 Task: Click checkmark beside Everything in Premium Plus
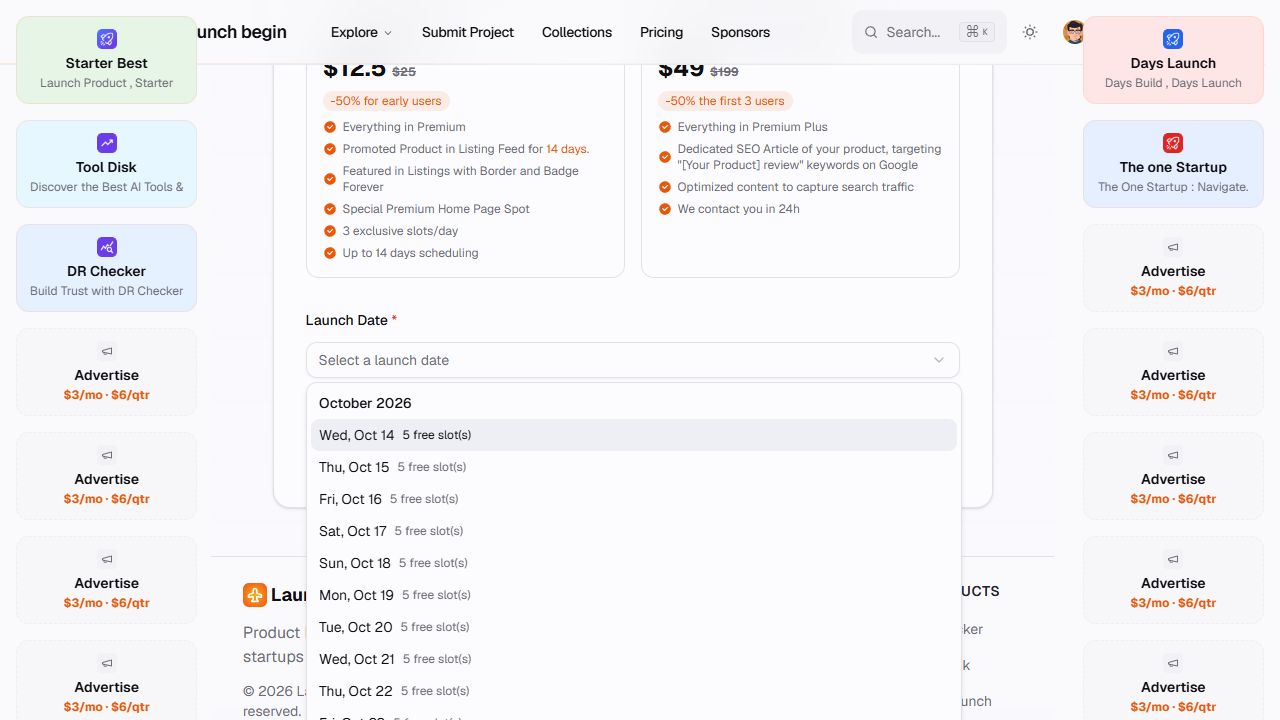click(665, 127)
